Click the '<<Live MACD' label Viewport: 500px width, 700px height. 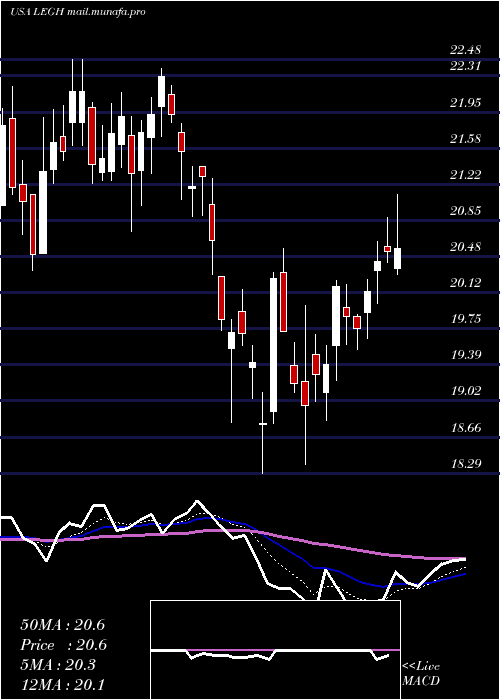click(x=421, y=674)
